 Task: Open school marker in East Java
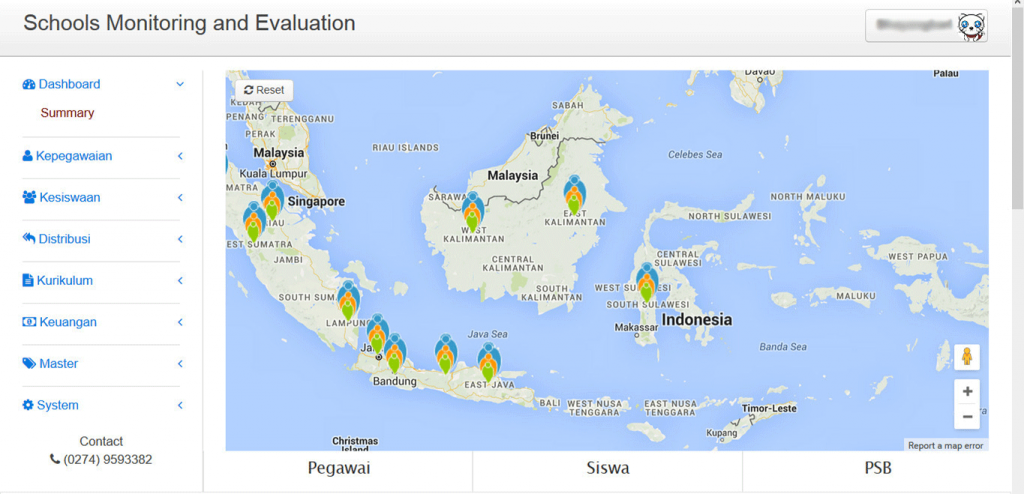[x=488, y=362]
